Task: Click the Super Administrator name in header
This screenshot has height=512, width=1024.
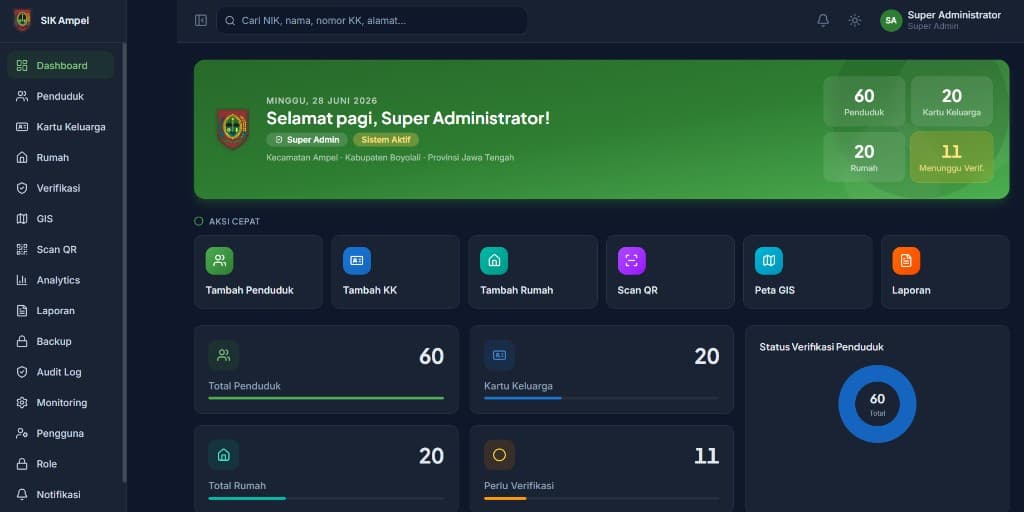Action: pyautogui.click(x=954, y=15)
